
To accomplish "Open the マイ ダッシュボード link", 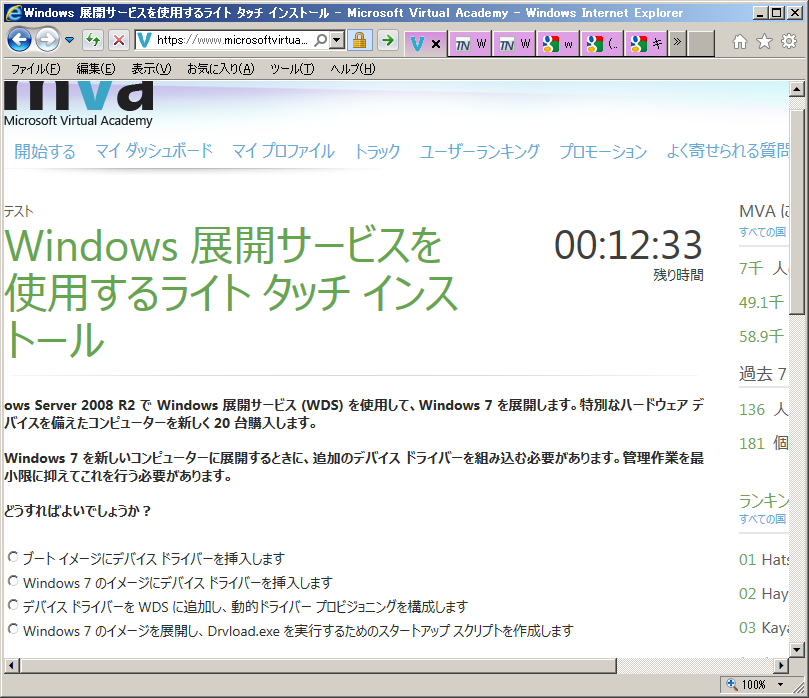I will tap(154, 151).
